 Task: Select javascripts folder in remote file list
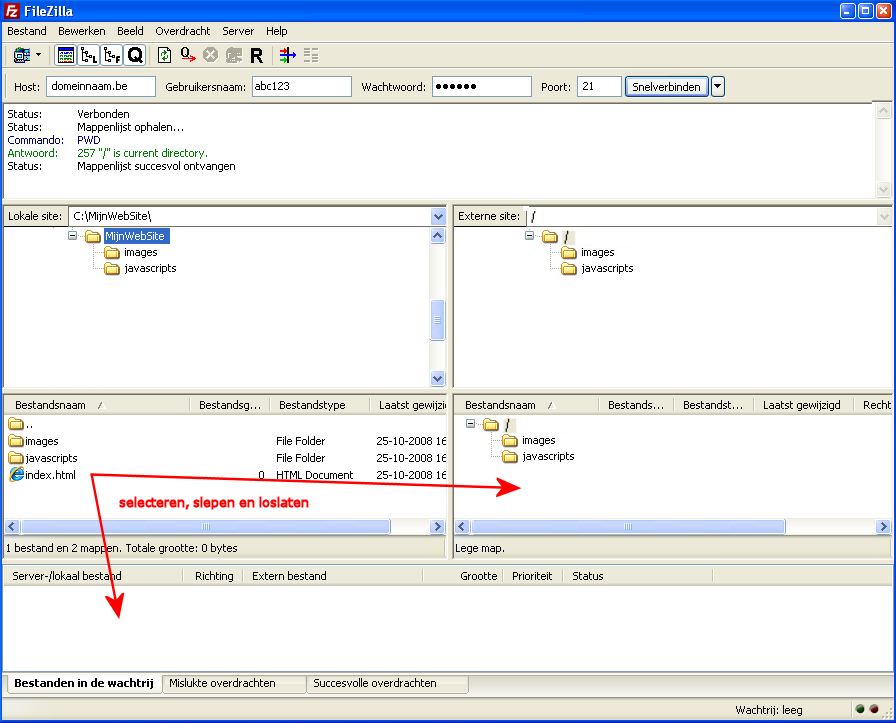[548, 456]
